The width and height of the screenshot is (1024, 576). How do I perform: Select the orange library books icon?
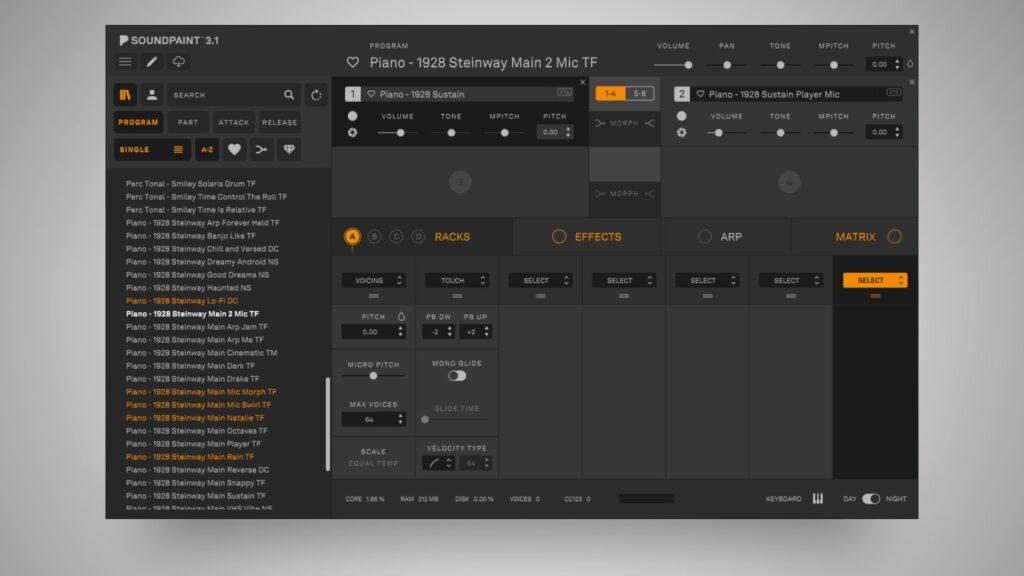click(x=125, y=95)
